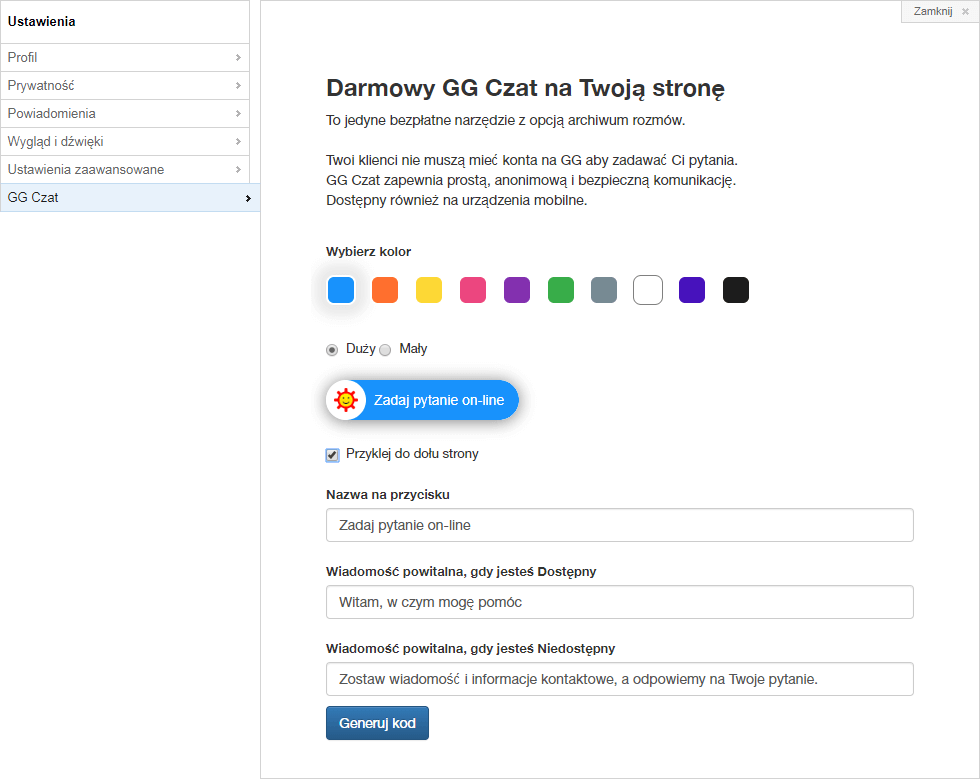Viewport: 980px width, 779px height.
Task: Click the chevron next to Prywatność
Action: [238, 86]
